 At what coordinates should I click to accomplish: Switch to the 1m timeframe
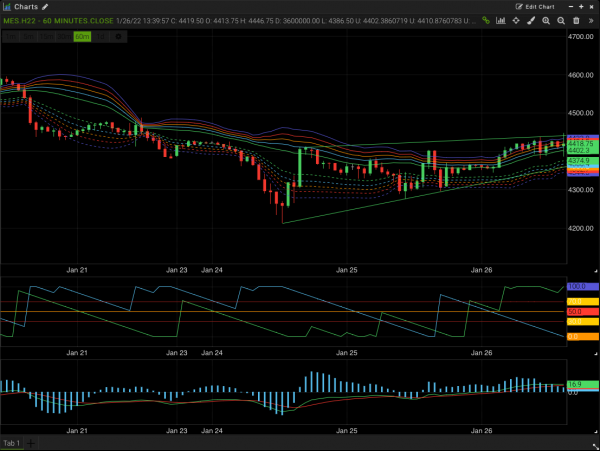click(x=11, y=37)
